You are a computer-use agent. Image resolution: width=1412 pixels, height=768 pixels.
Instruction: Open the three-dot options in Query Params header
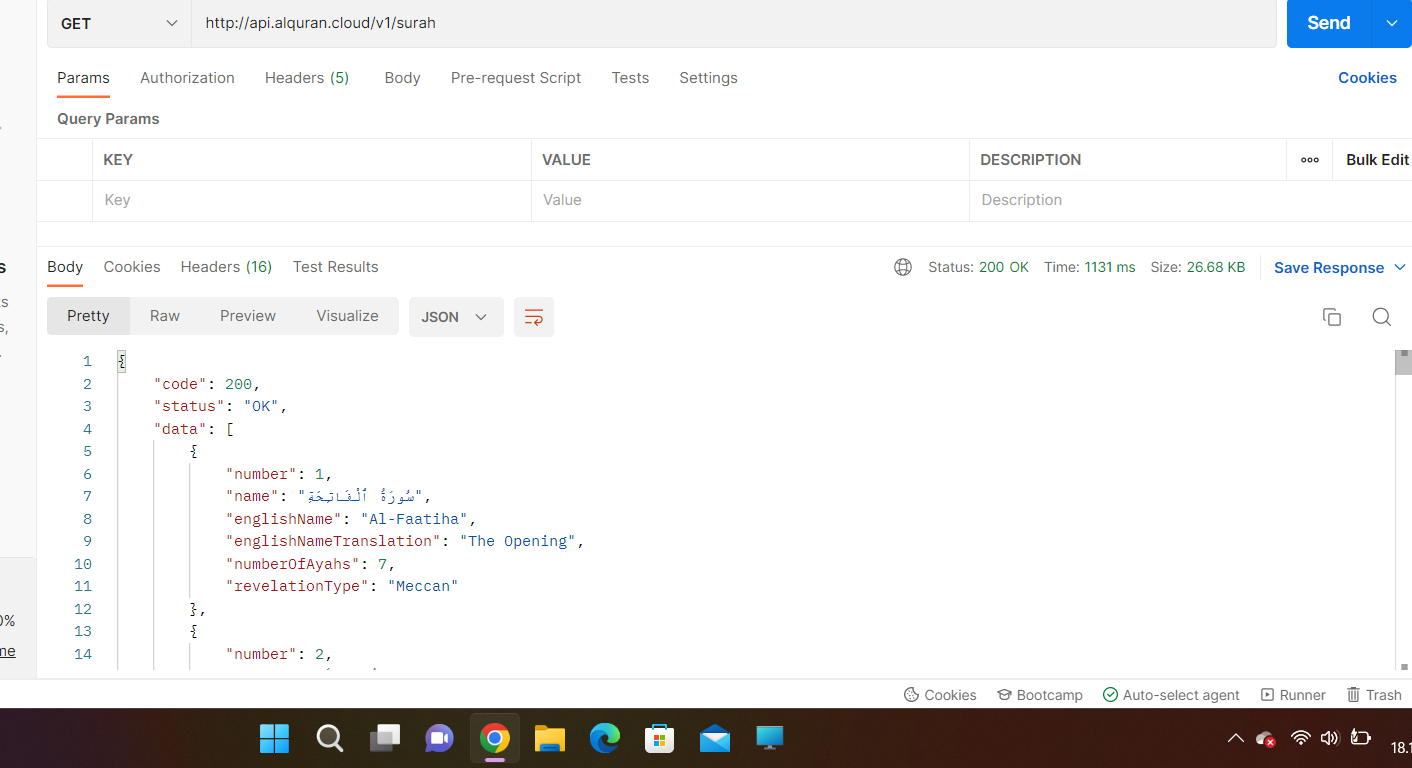[1308, 159]
